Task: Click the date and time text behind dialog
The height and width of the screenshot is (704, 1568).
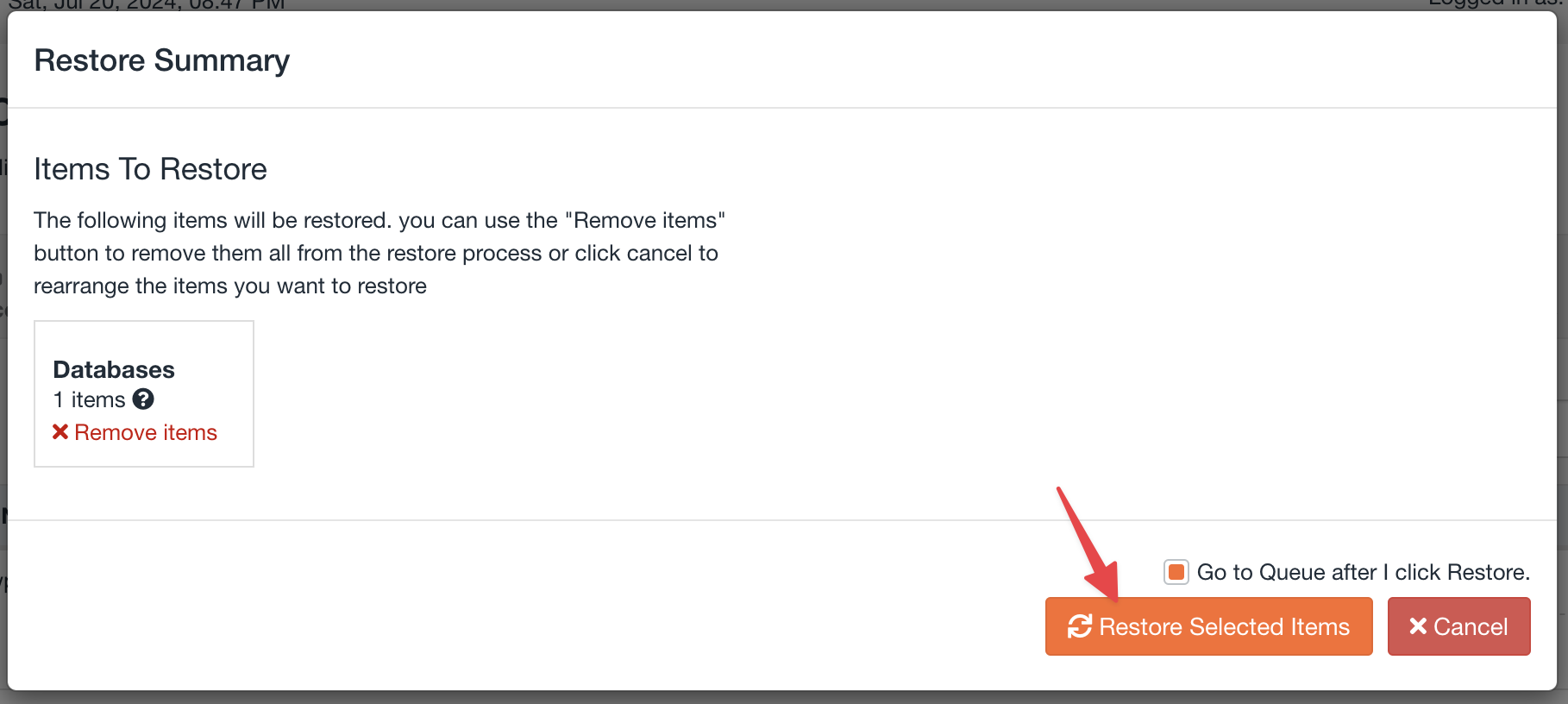Action: (147, 4)
